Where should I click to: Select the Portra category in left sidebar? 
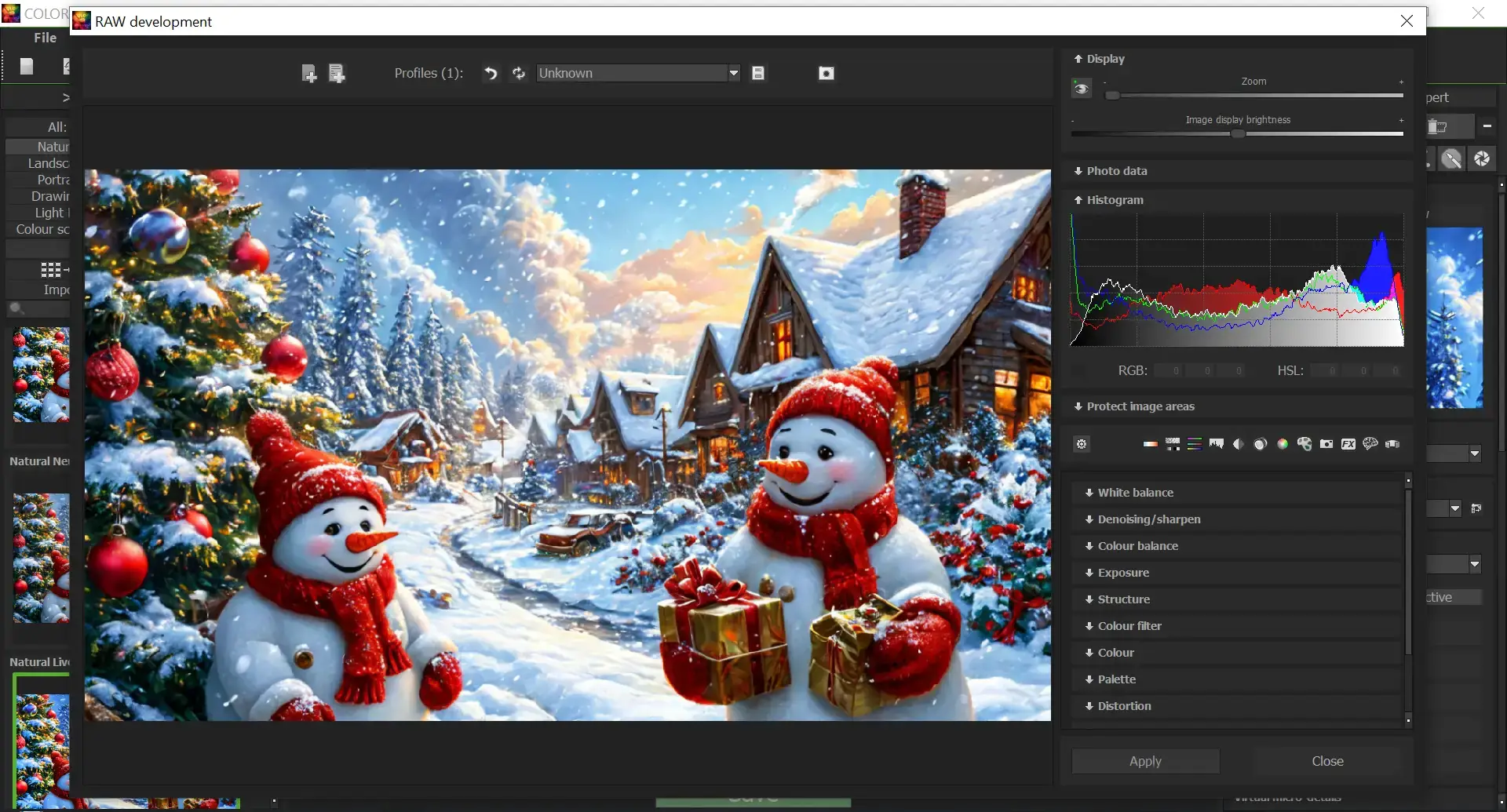(x=38, y=180)
